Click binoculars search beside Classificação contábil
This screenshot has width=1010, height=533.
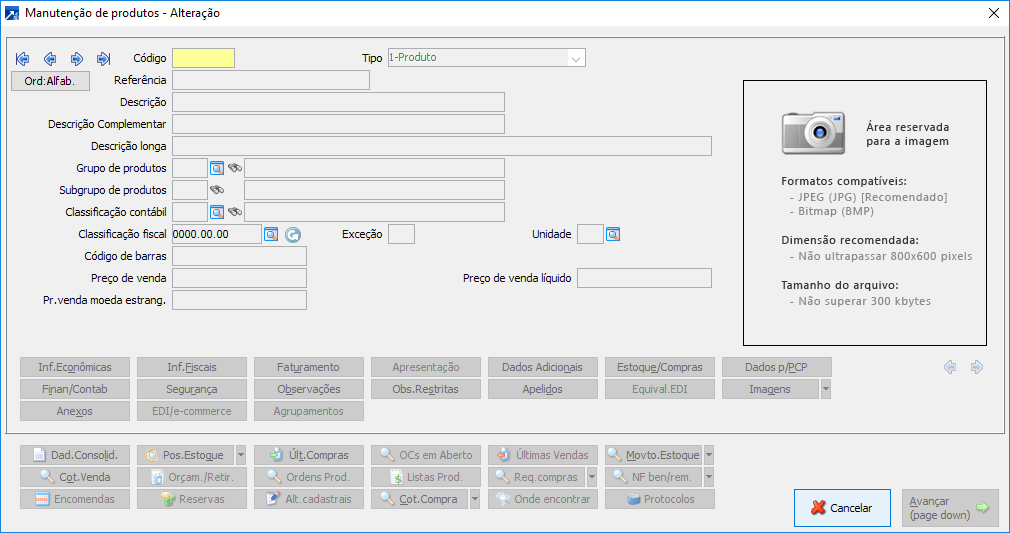tap(235, 212)
